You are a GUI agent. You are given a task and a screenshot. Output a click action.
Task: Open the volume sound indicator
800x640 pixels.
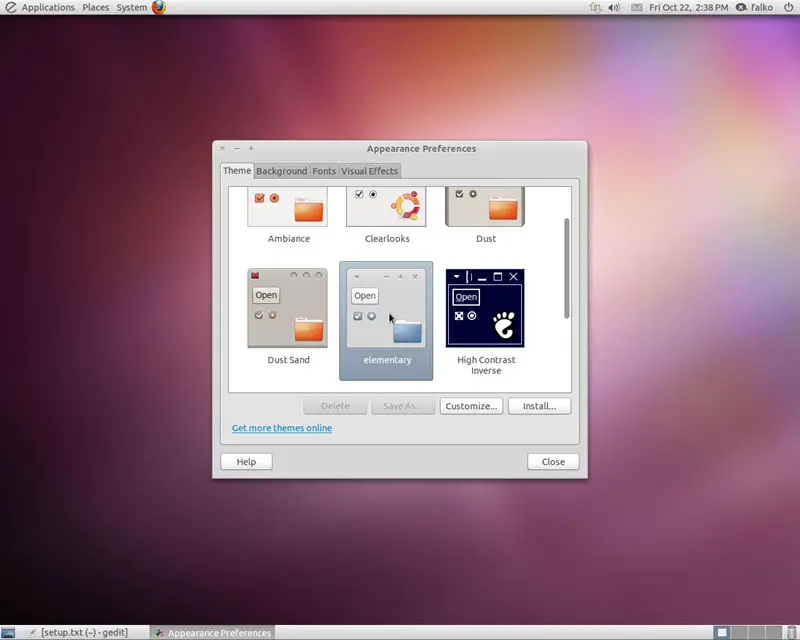click(614, 8)
